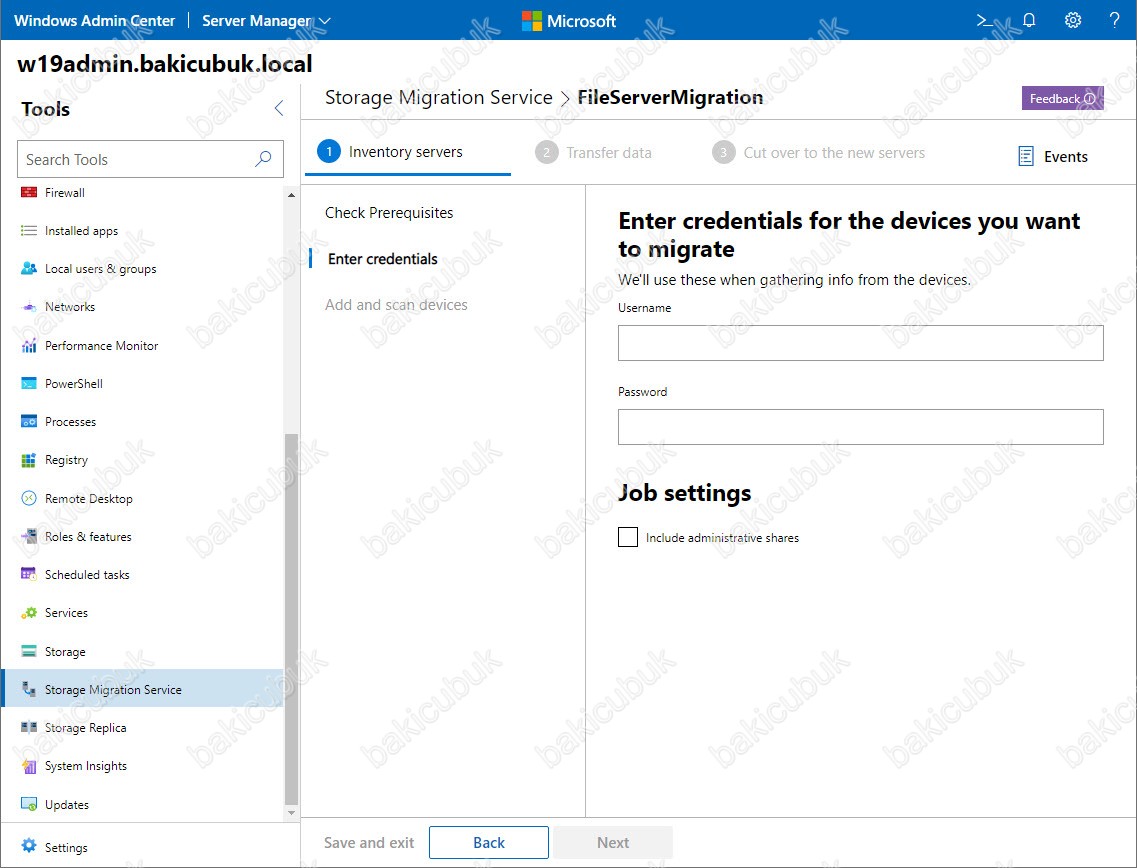Viewport: 1137px width, 868px height.
Task: Open the Remote Desktop icon
Action: 29,498
